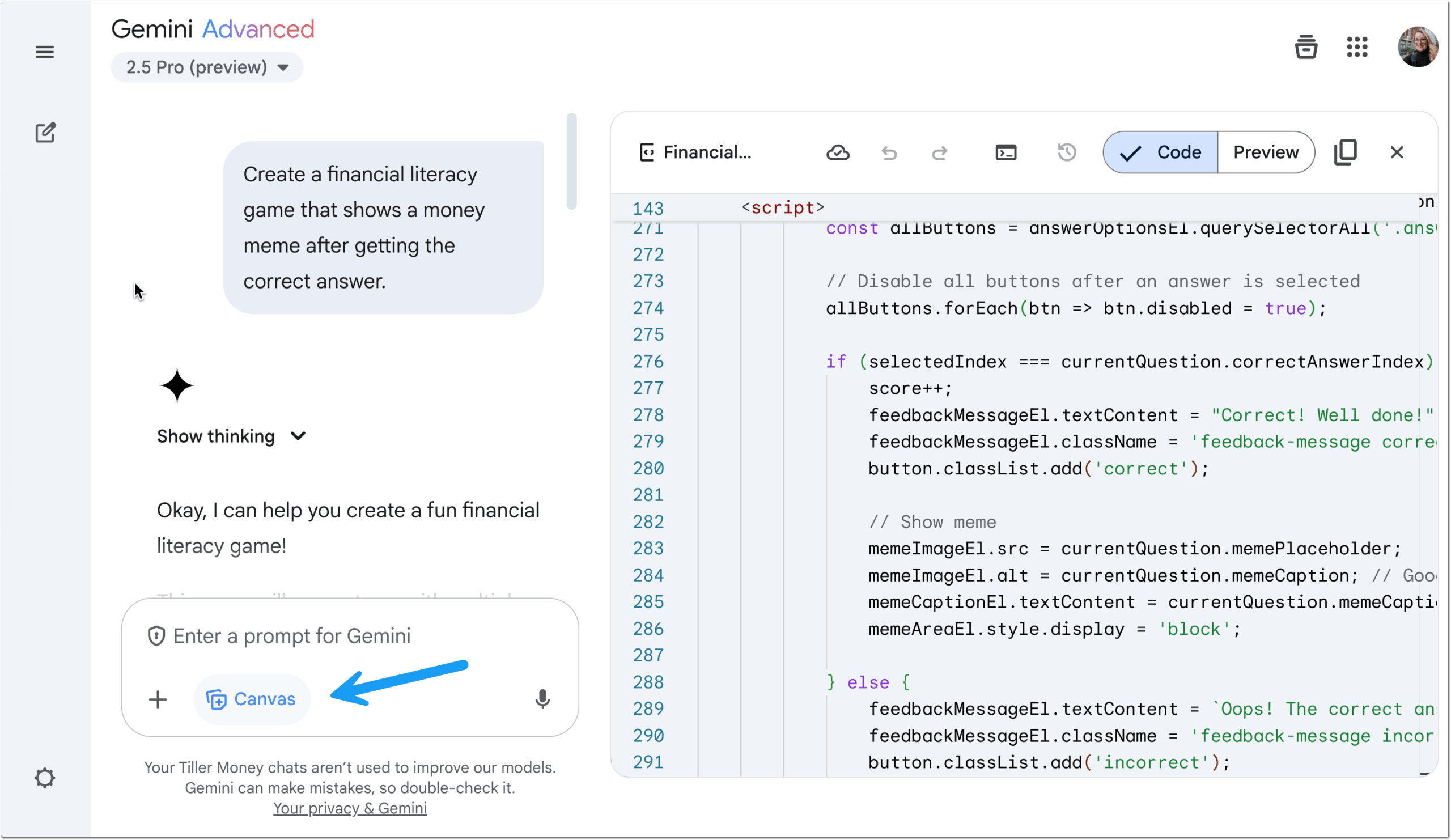The image size is (1451, 840).
Task: Click button.classList.add('incorrect') line
Action: point(1049,763)
